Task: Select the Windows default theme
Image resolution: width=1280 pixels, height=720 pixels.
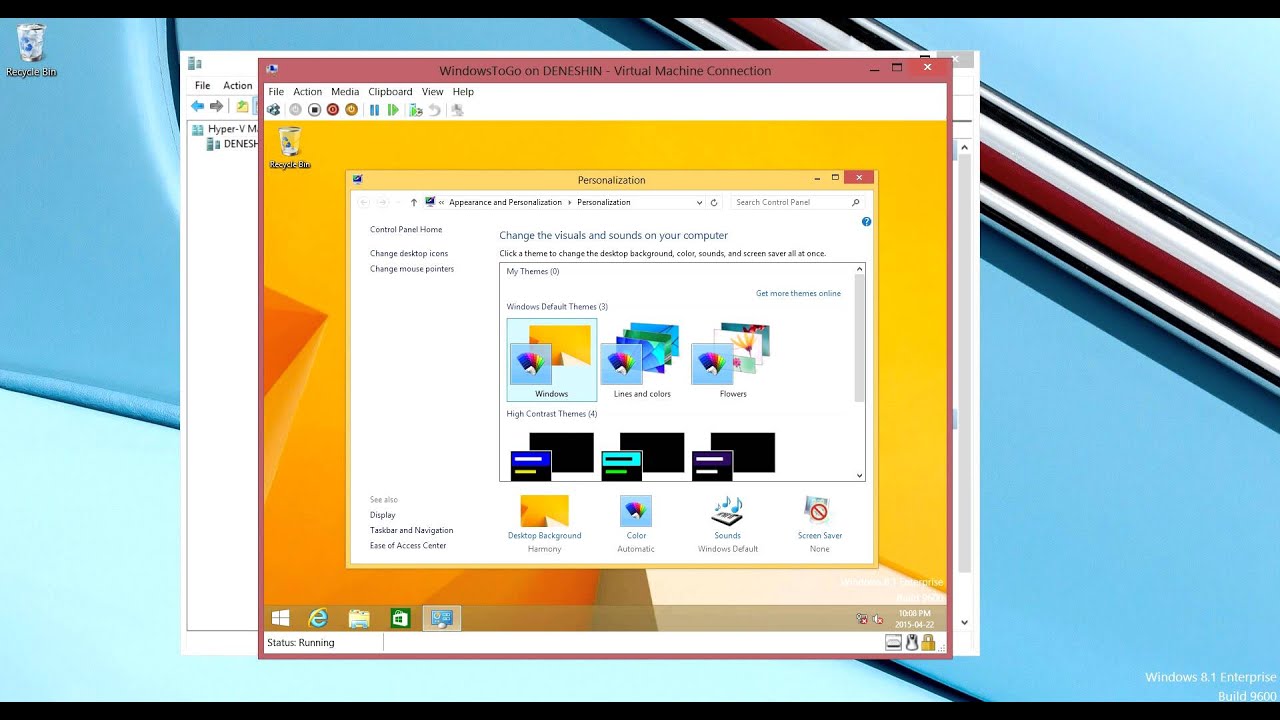Action: coord(552,360)
